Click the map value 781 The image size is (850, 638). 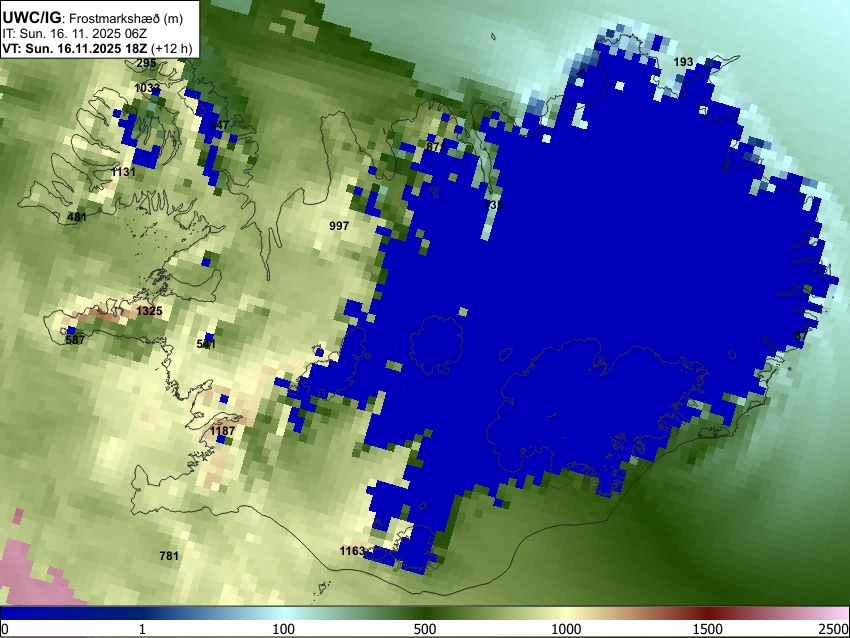169,556
